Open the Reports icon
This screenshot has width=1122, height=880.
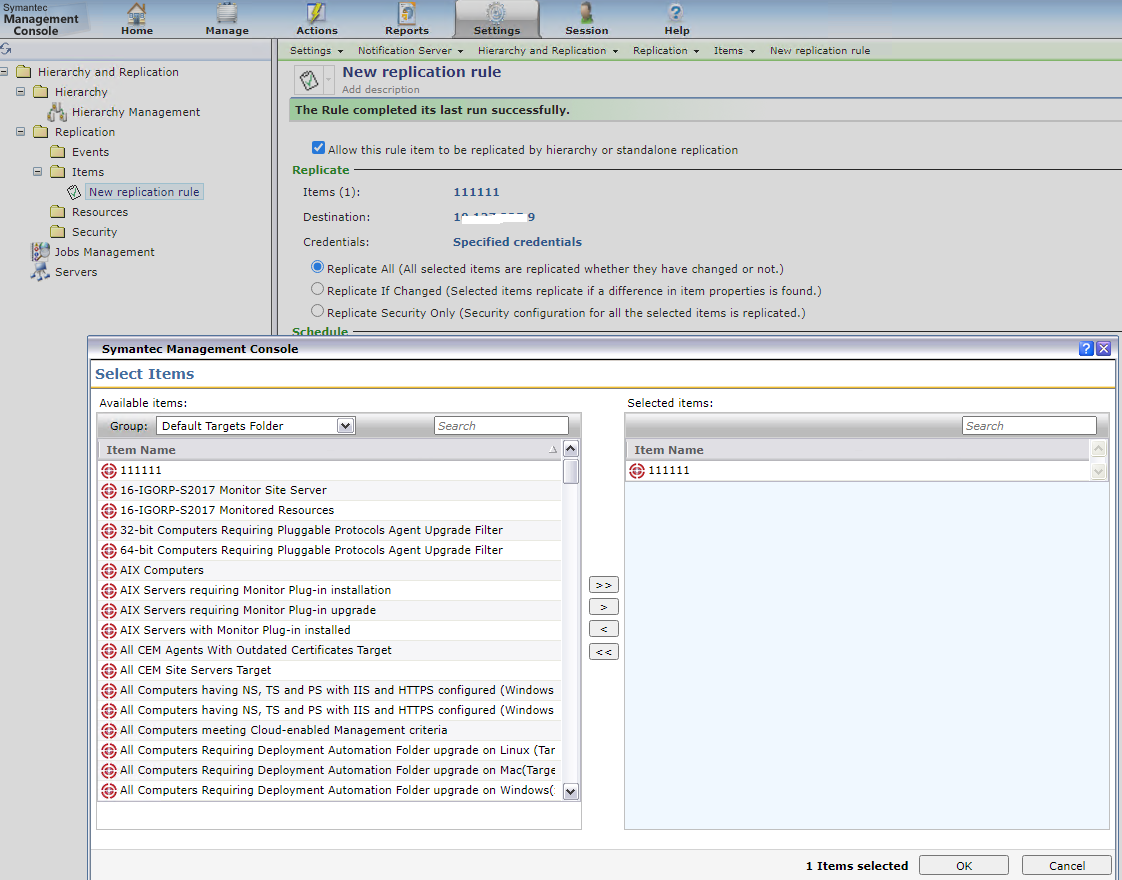[407, 14]
